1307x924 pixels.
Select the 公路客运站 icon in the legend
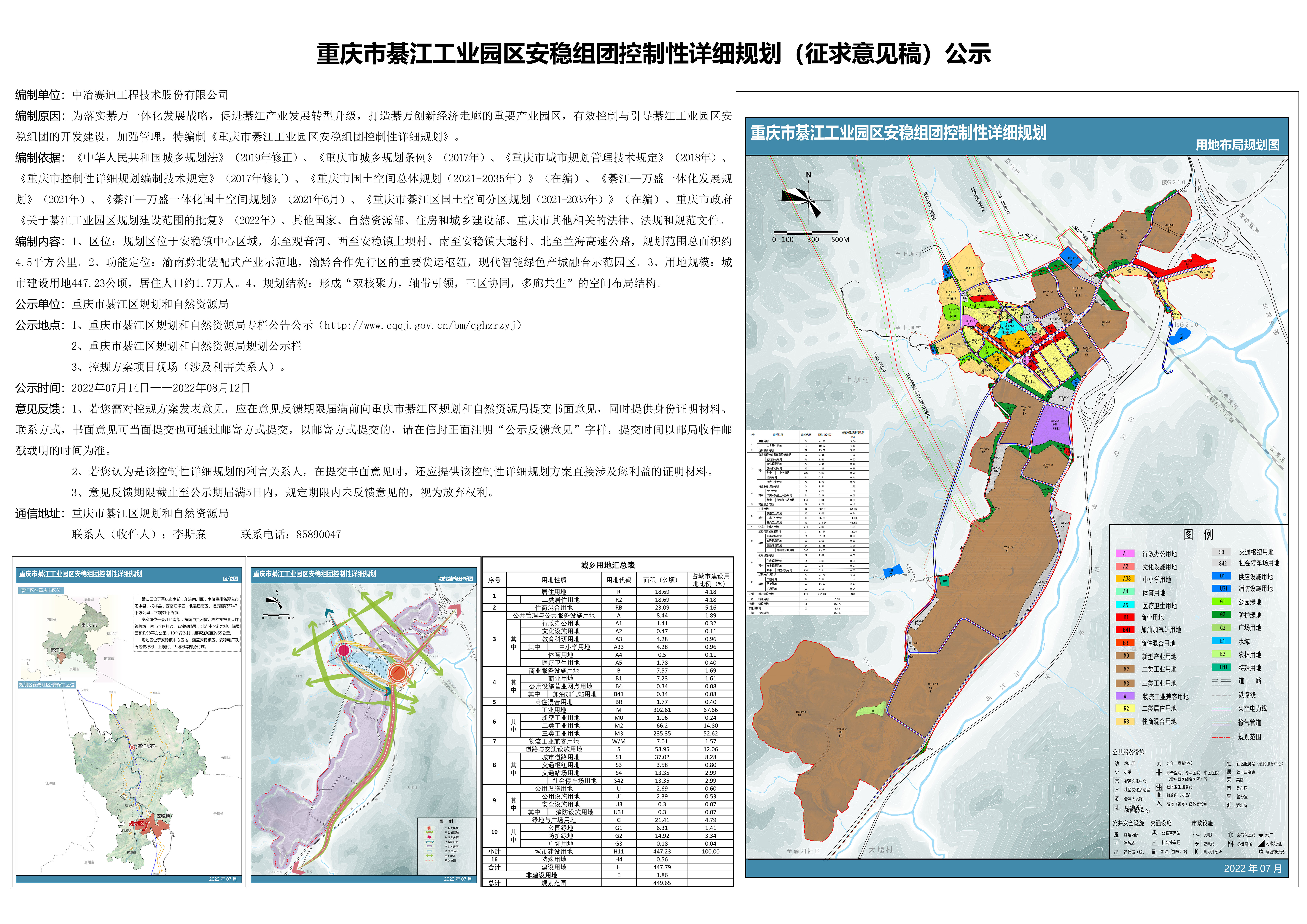pyautogui.click(x=1154, y=833)
